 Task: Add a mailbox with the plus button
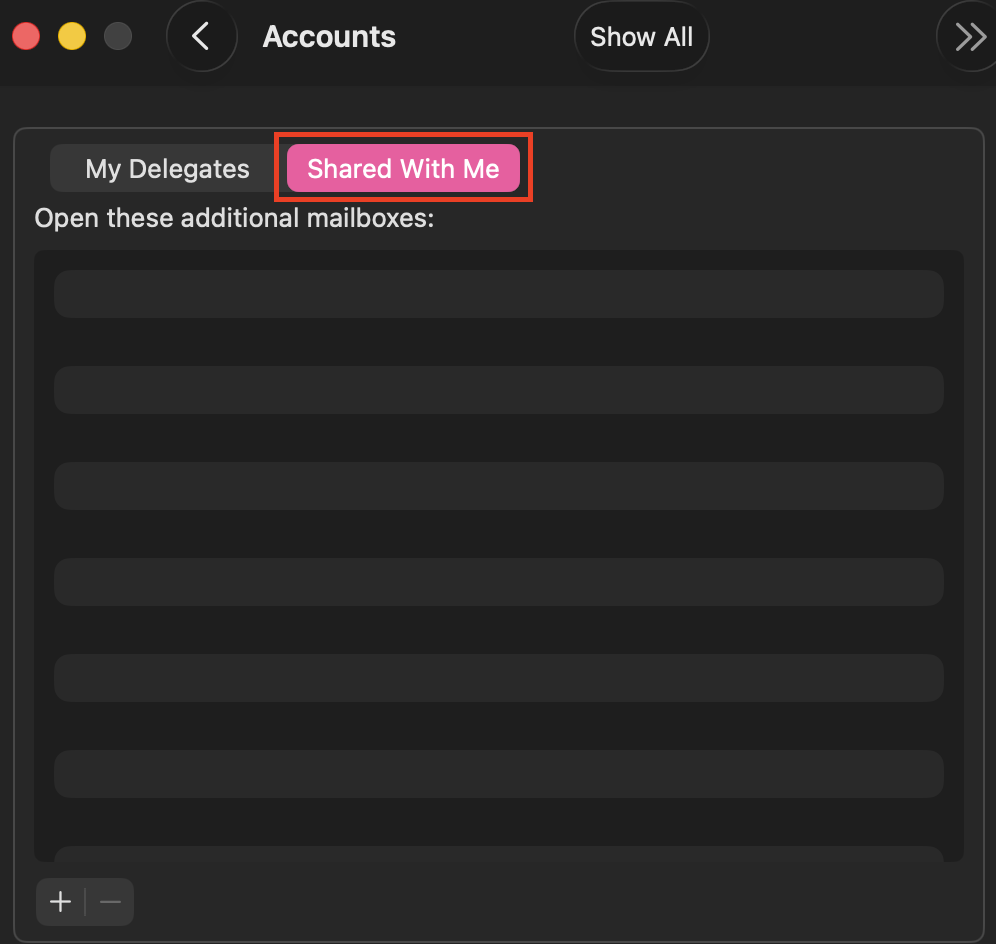61,902
